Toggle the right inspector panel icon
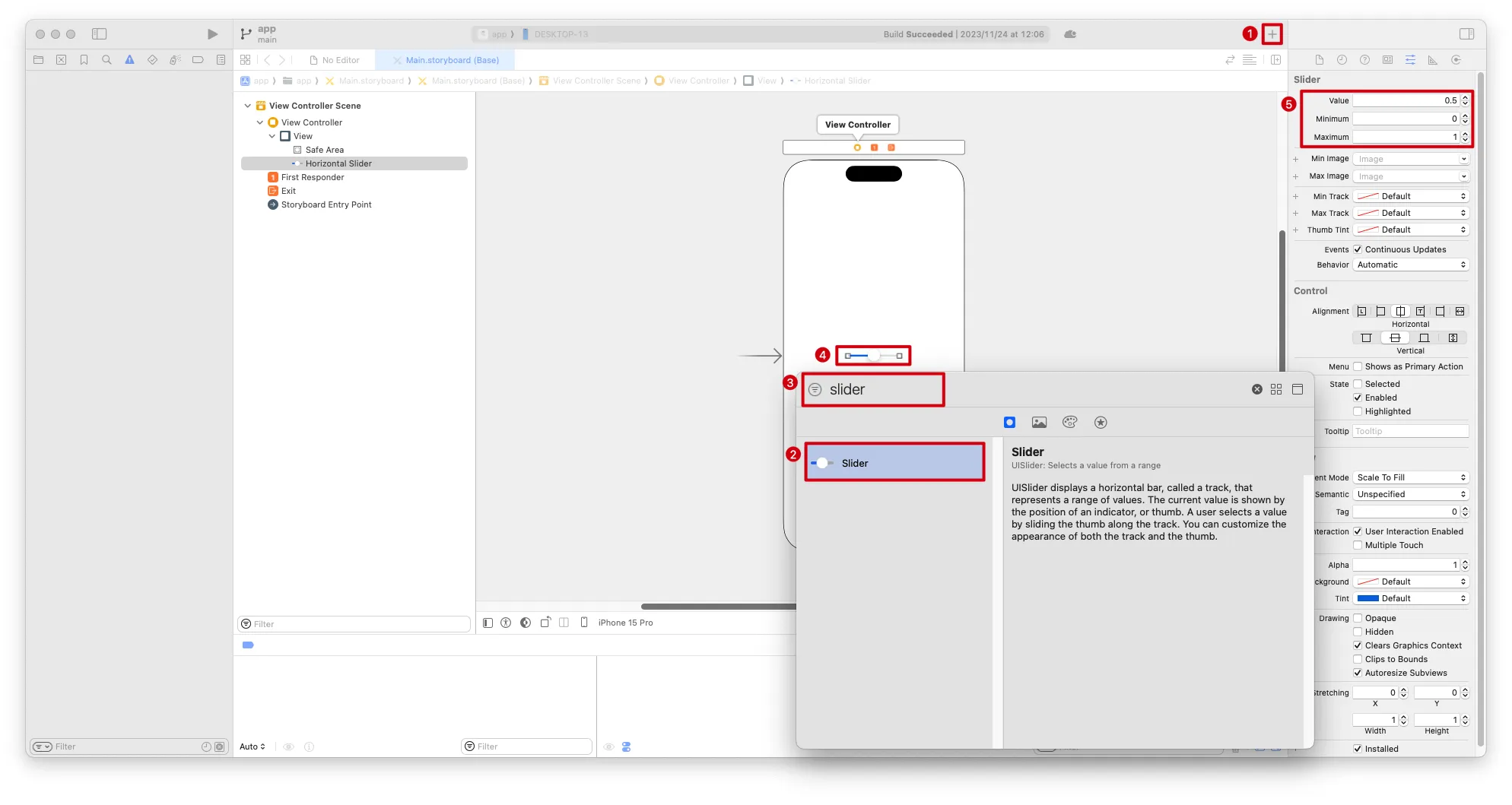 coord(1467,34)
